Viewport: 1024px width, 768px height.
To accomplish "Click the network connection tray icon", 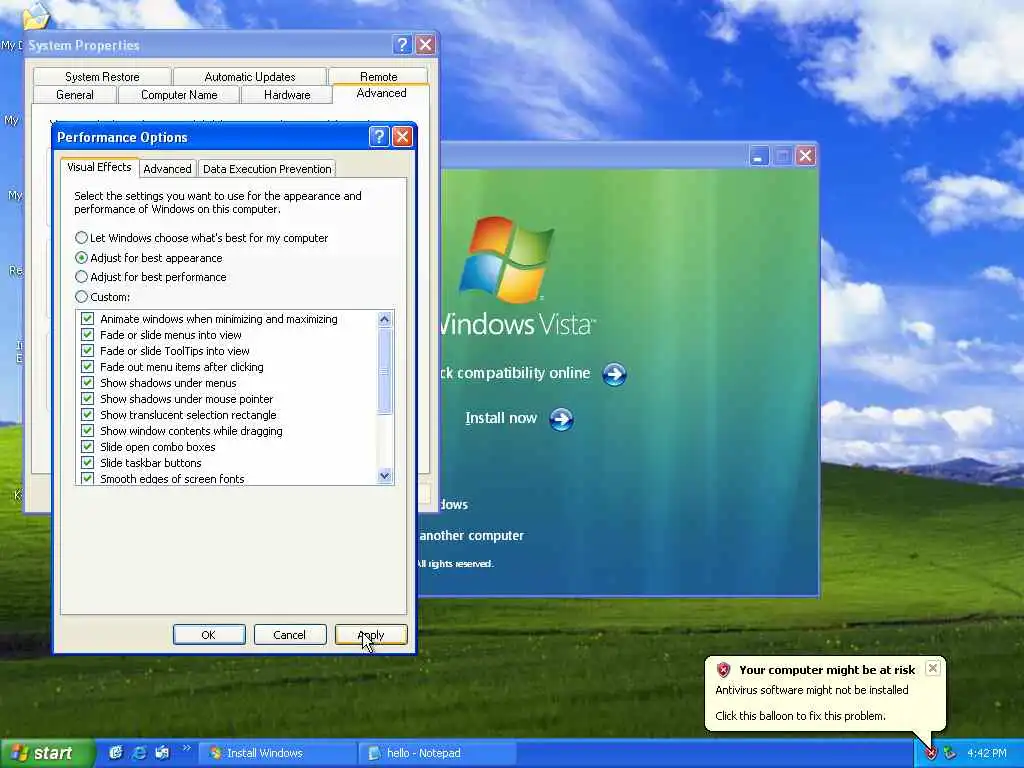I will (950, 754).
